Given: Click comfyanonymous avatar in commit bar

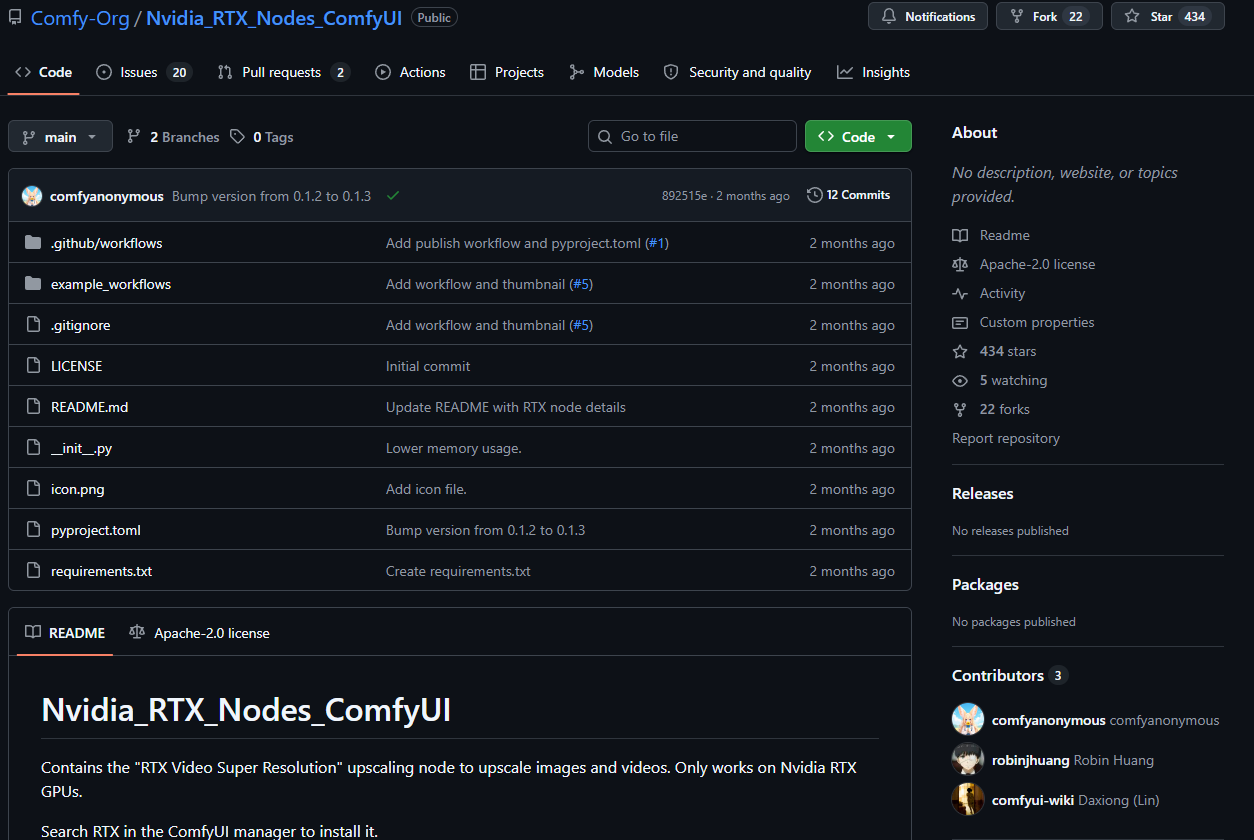Looking at the screenshot, I should click(32, 196).
